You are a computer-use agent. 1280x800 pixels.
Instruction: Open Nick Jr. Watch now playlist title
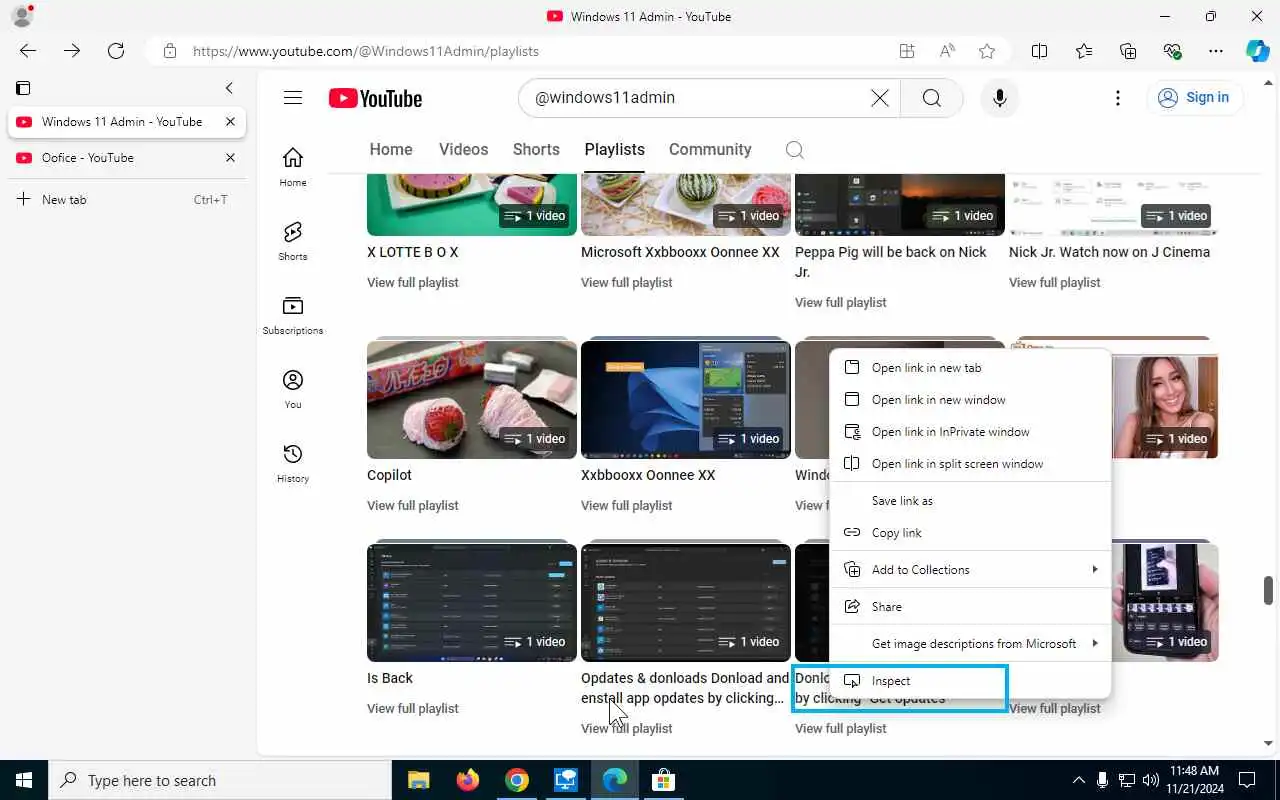[x=1109, y=252]
